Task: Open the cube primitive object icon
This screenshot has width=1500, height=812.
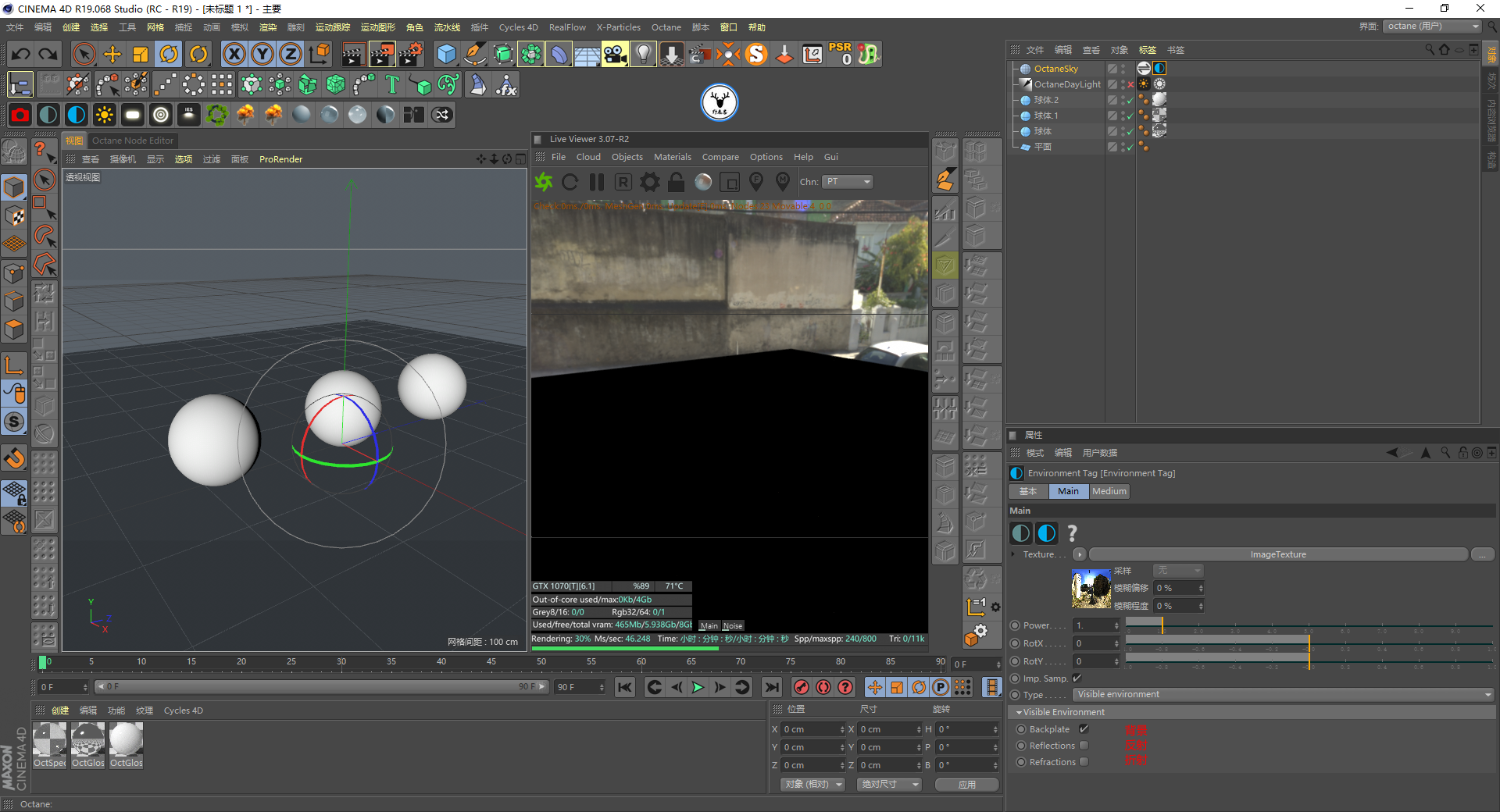Action: pos(447,54)
